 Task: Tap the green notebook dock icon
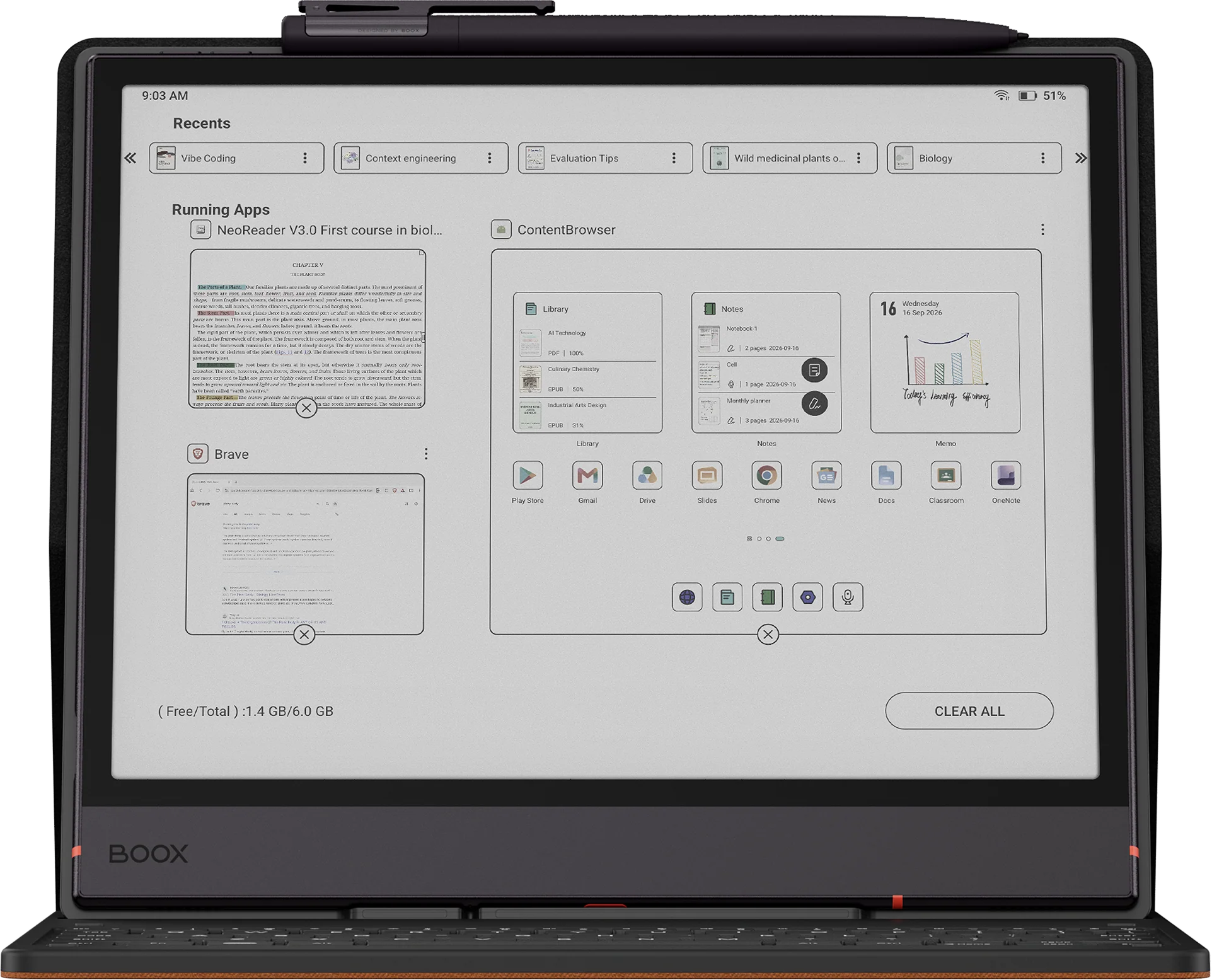(767, 597)
